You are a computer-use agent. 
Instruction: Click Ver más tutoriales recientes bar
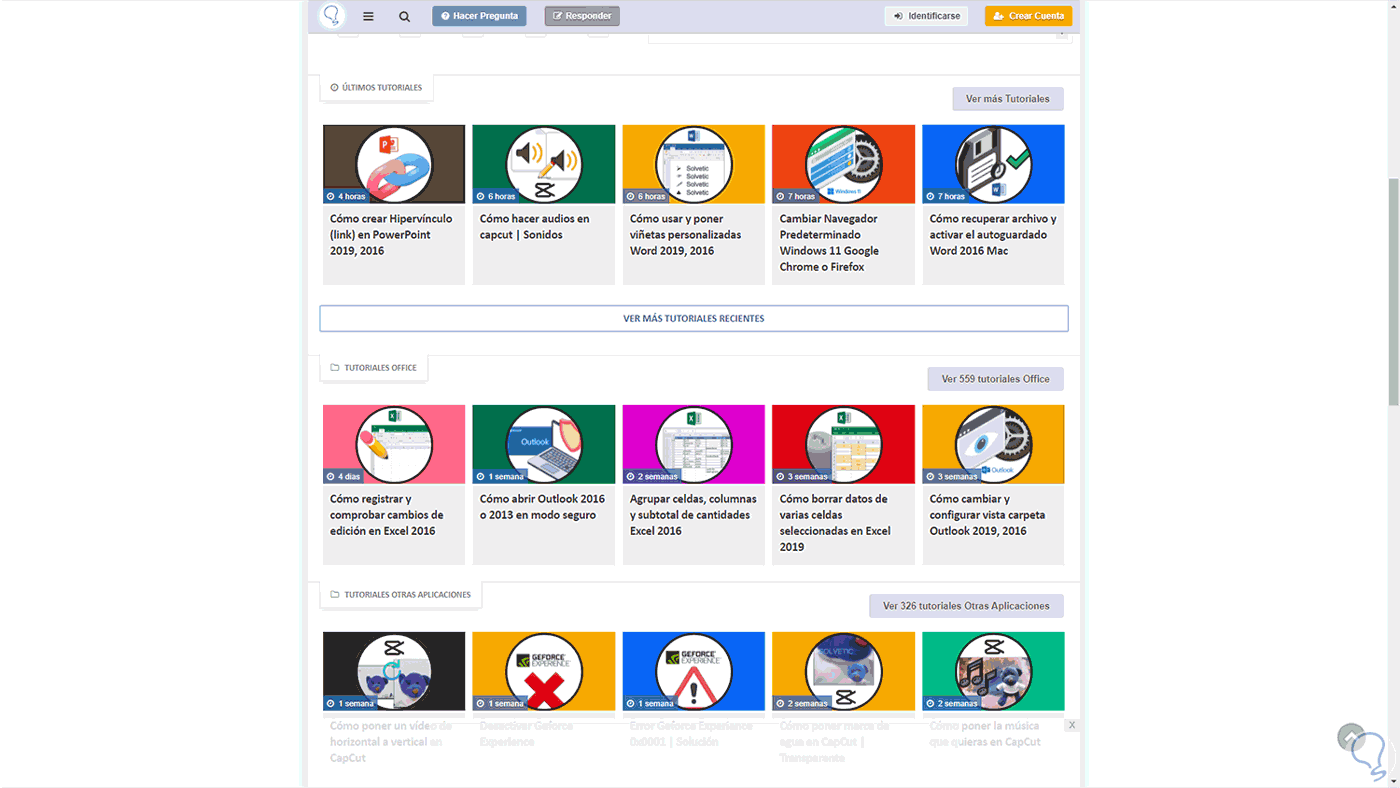(694, 318)
